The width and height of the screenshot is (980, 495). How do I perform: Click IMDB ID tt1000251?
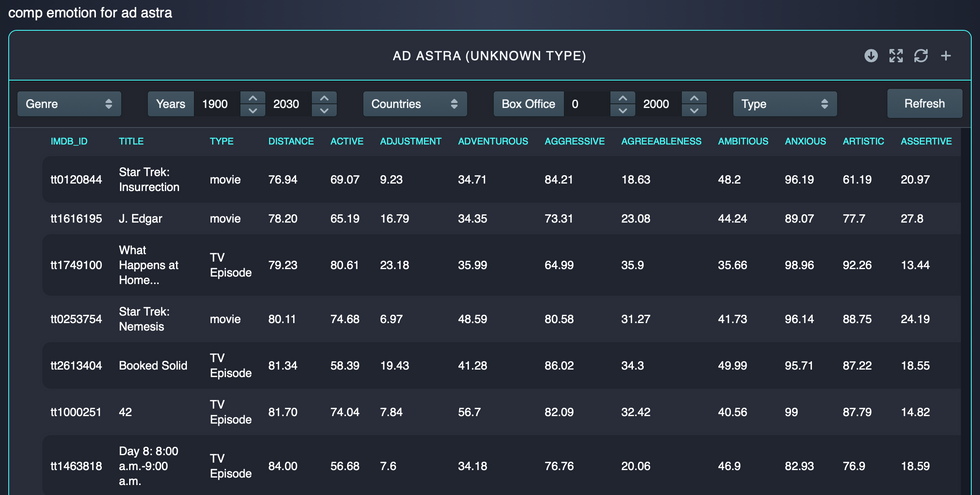tap(76, 412)
